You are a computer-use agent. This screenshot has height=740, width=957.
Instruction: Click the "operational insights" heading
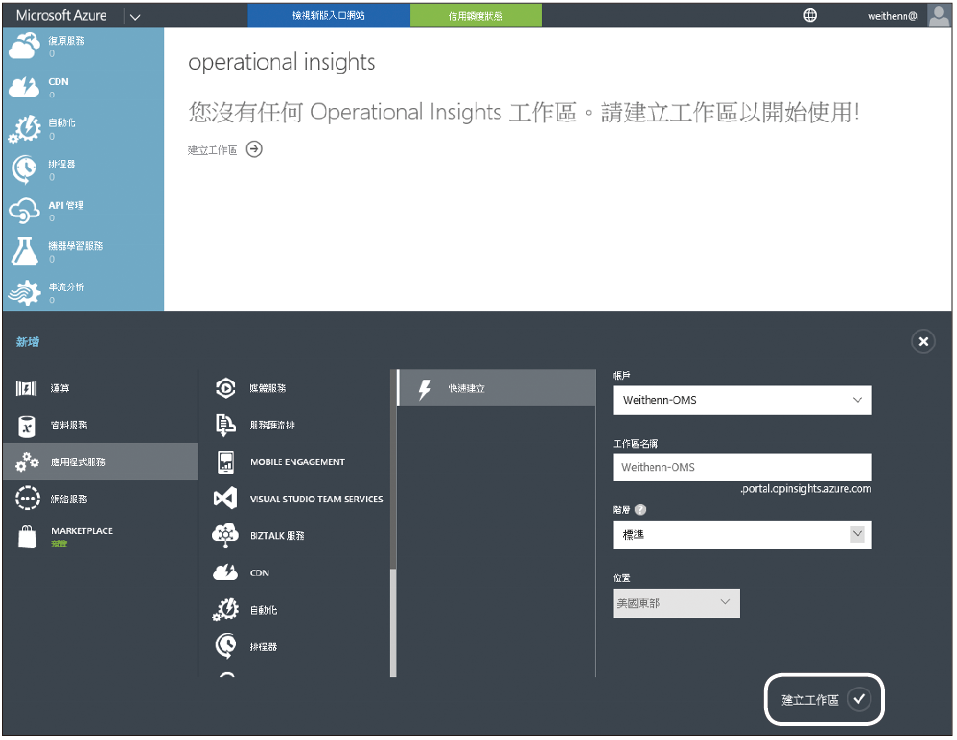[x=281, y=62]
